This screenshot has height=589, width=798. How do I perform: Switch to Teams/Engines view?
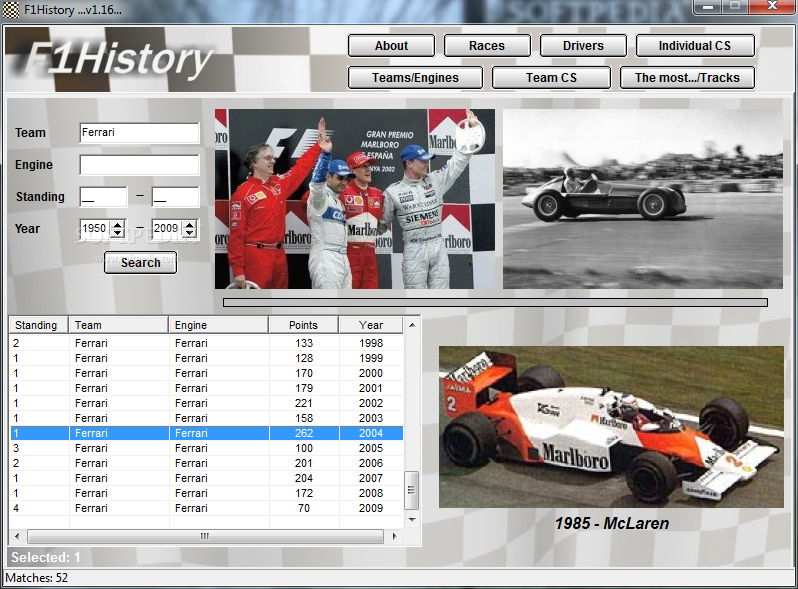pyautogui.click(x=415, y=78)
